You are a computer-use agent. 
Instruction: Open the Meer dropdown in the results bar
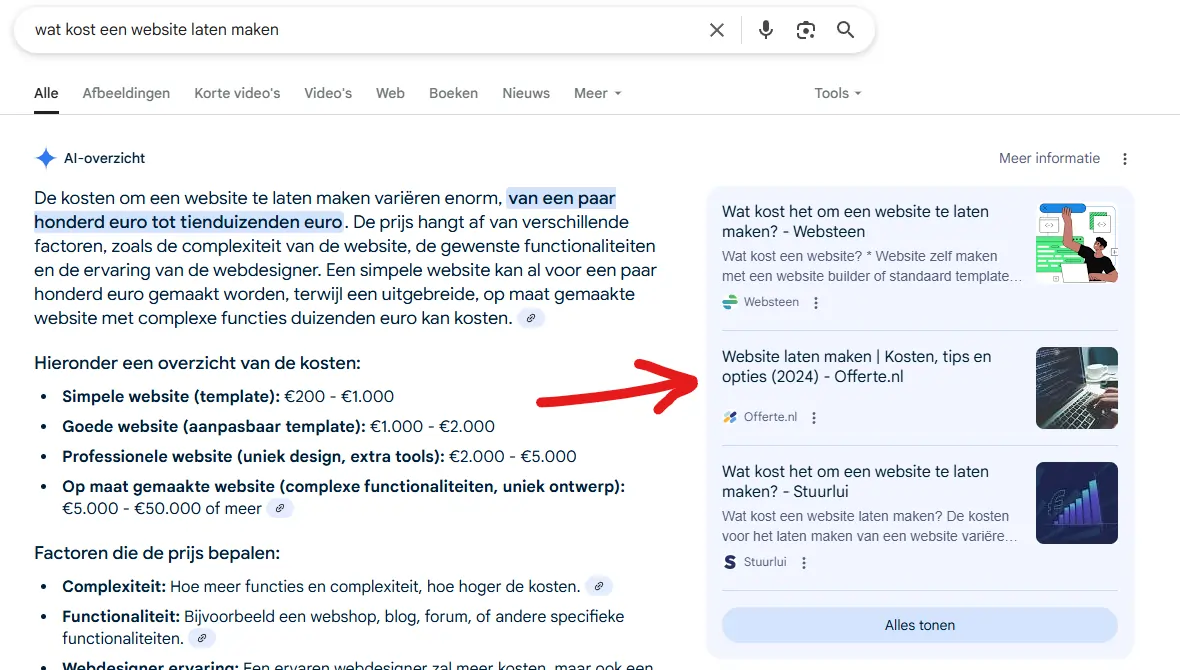tap(597, 93)
